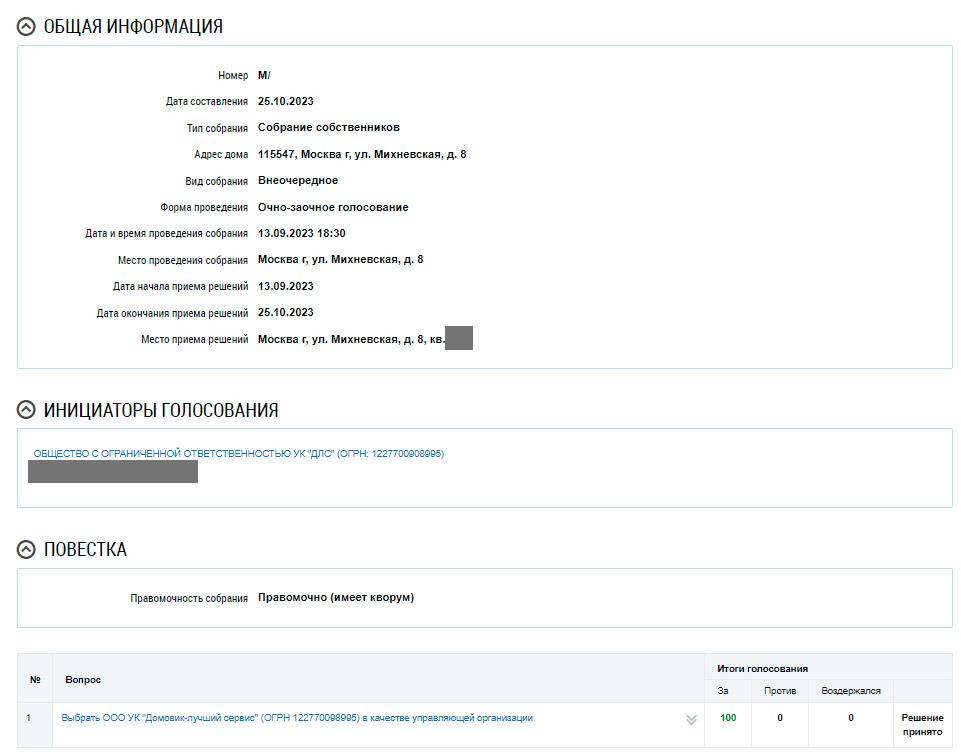Viewport: 961px width, 754px height.
Task: Collapse the ИНИЦИАТОРЫ ГОЛОСОВАНИЯ chevron icon
Action: 27,410
